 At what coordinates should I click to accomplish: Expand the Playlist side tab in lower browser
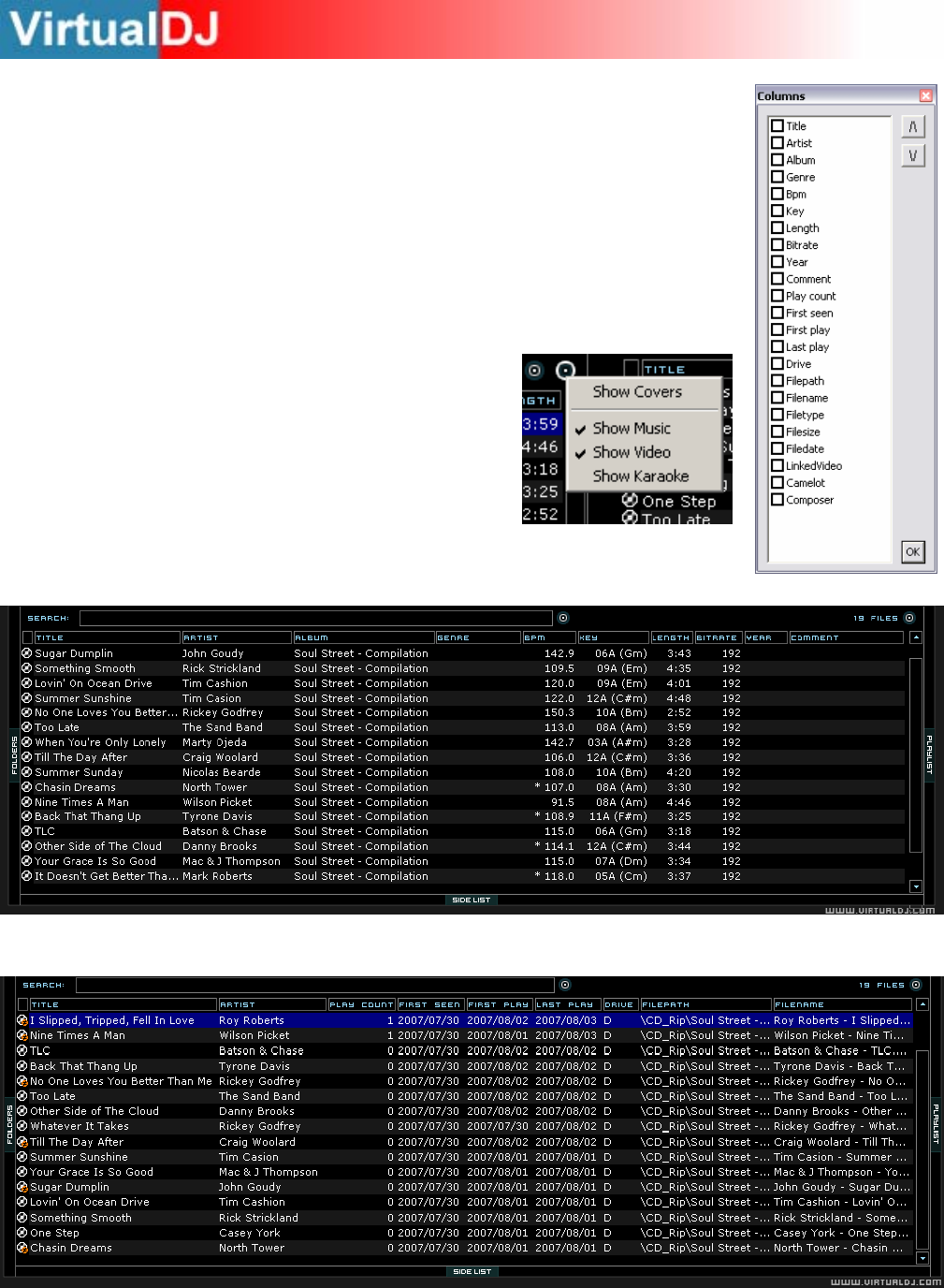coord(935,1124)
